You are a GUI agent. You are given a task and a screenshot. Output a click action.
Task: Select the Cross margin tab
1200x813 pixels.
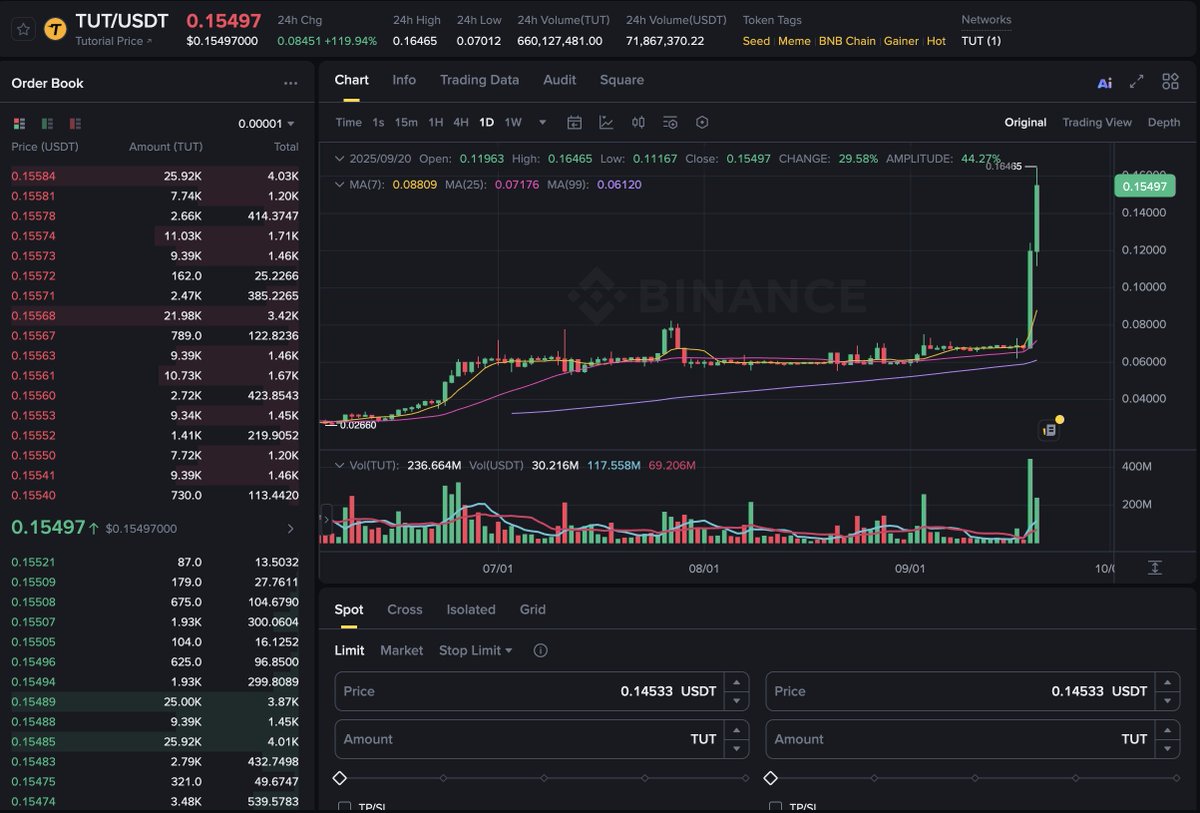click(x=405, y=609)
